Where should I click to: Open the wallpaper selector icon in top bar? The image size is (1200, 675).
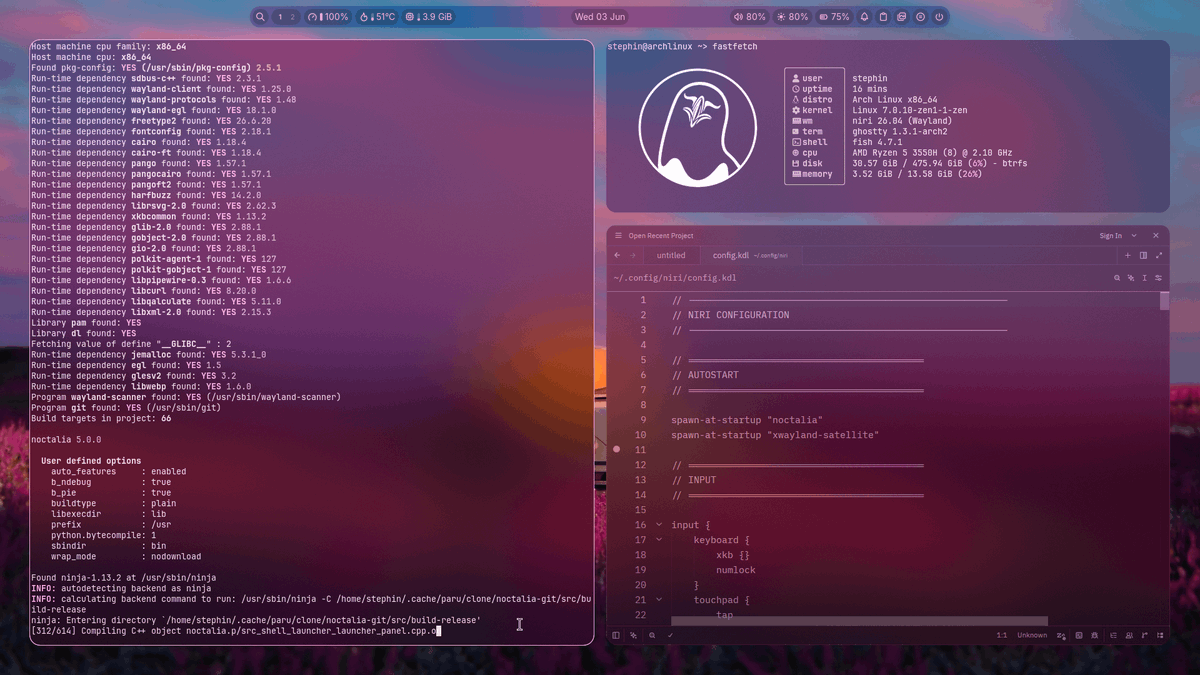click(x=902, y=17)
